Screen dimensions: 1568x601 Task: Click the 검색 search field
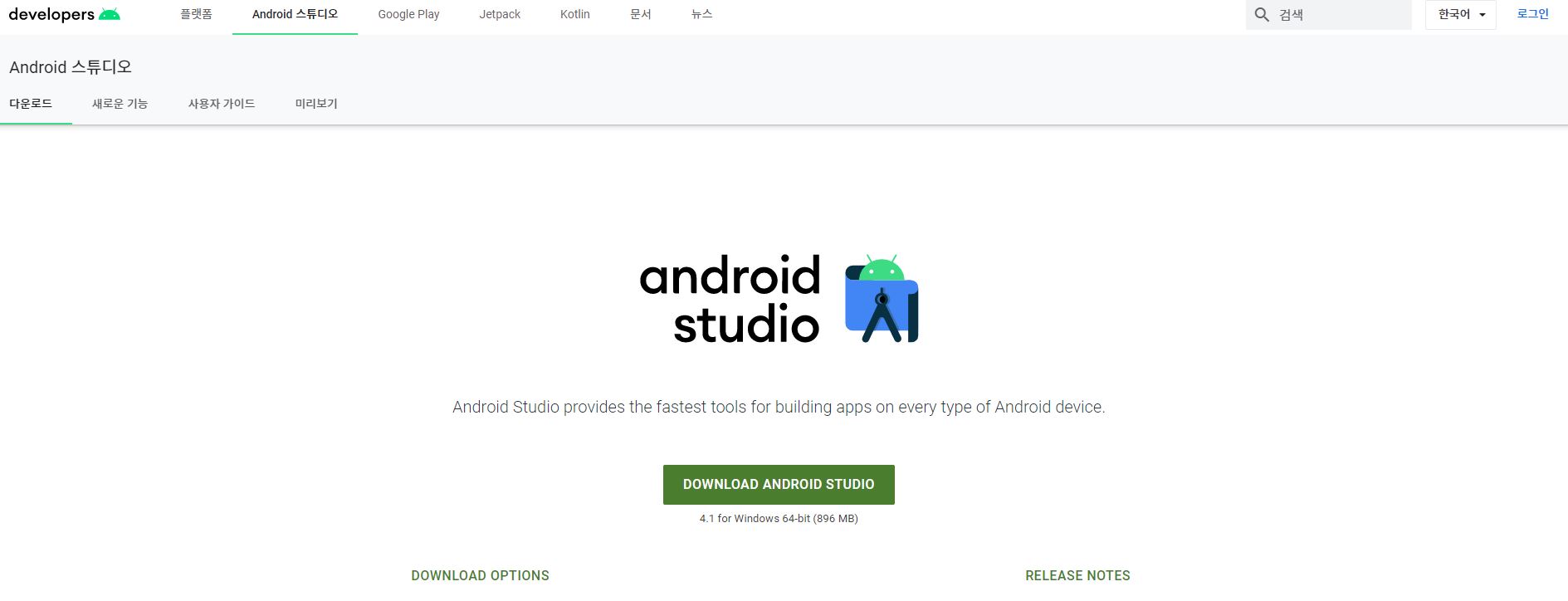tap(1328, 15)
